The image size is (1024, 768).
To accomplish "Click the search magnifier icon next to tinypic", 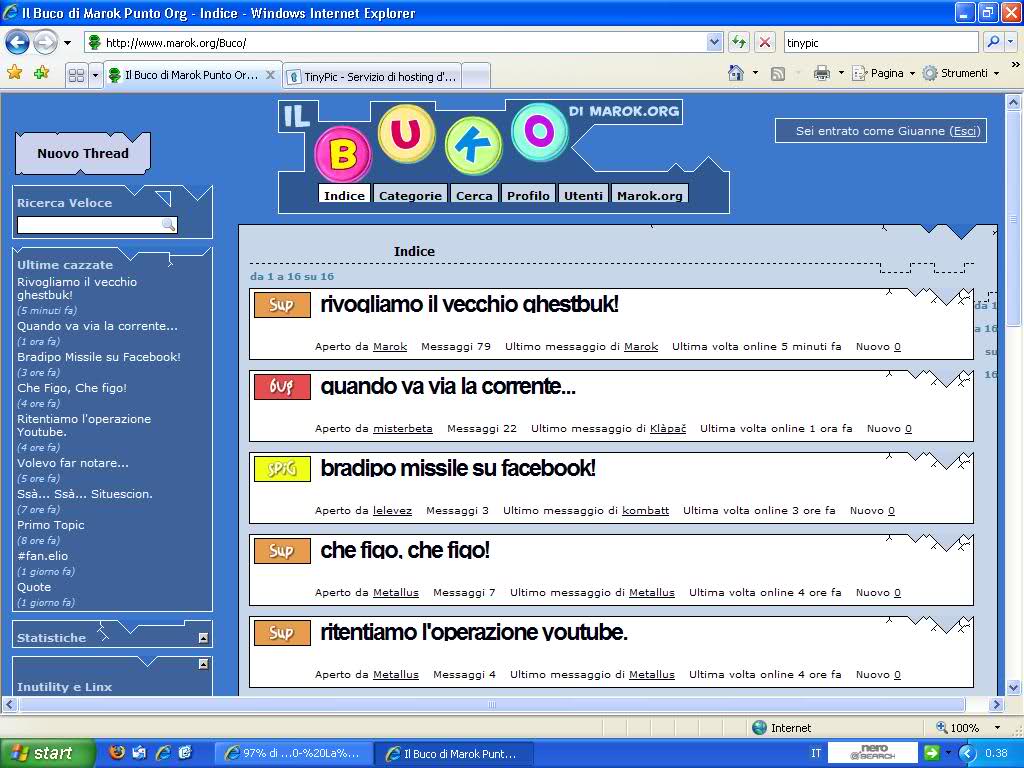I will point(993,42).
